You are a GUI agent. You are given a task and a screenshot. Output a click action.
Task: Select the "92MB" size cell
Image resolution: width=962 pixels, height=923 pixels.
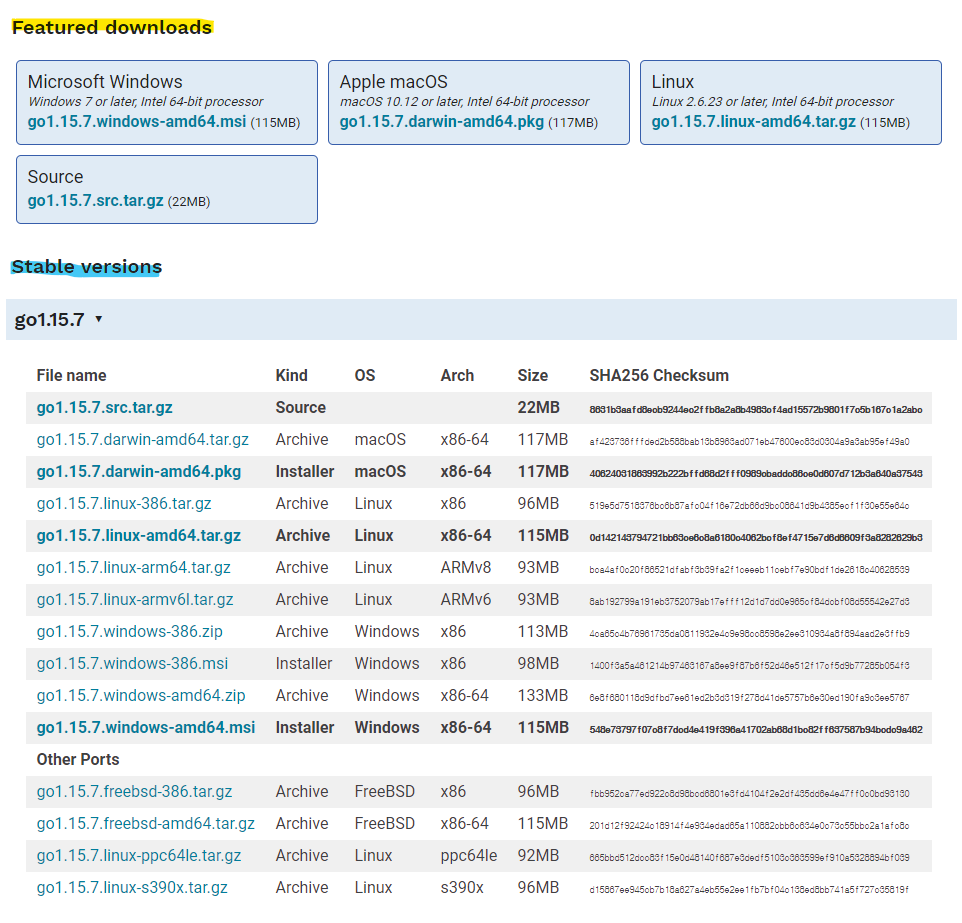click(538, 855)
